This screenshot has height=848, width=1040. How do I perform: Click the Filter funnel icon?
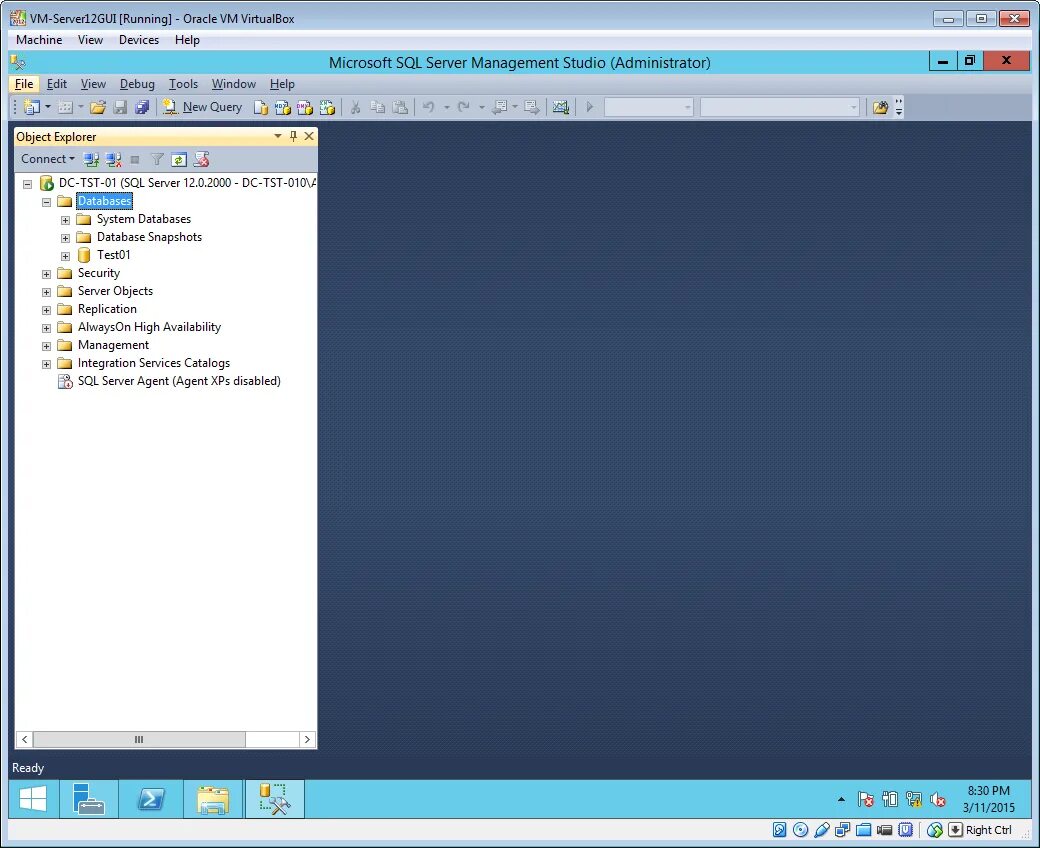click(157, 159)
